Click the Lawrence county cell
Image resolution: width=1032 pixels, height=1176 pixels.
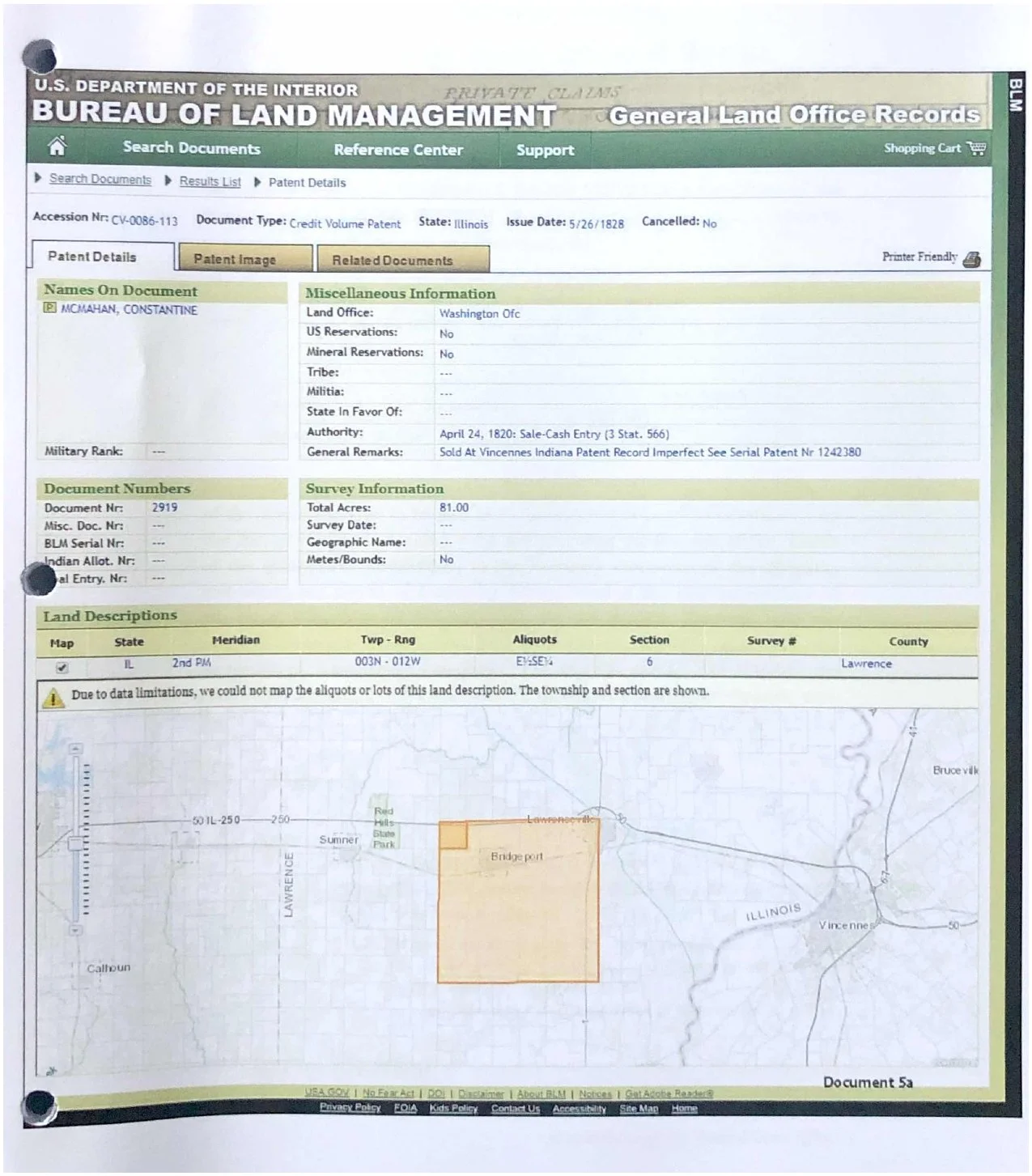[866, 663]
